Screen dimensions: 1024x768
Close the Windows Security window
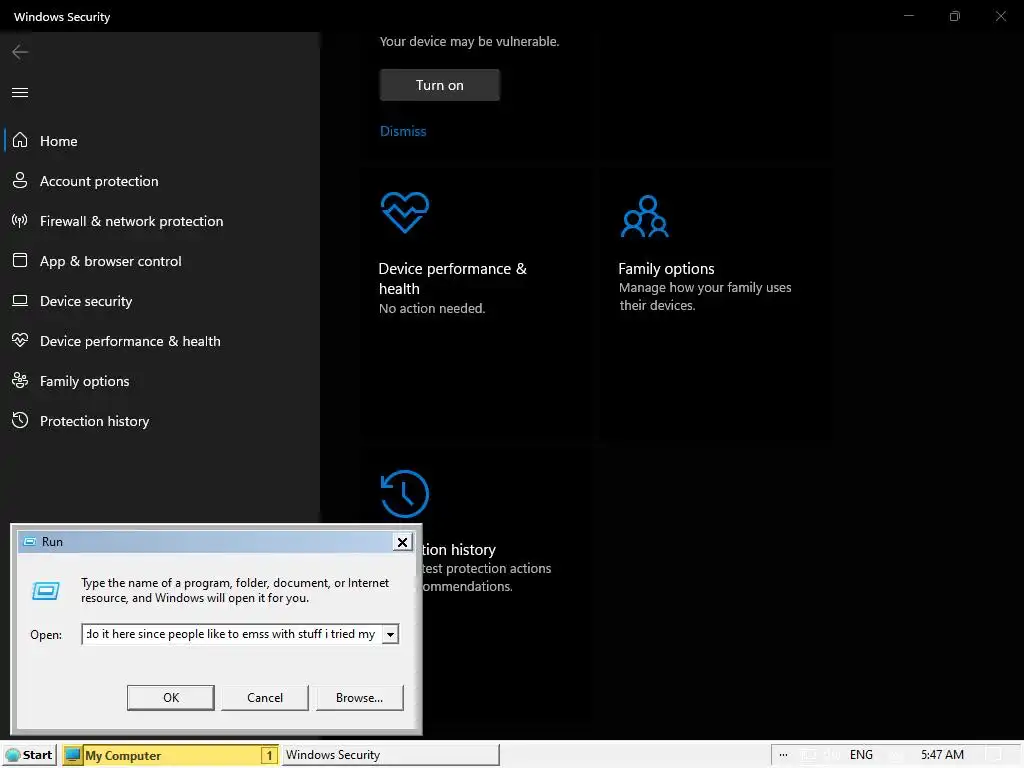coord(1000,16)
